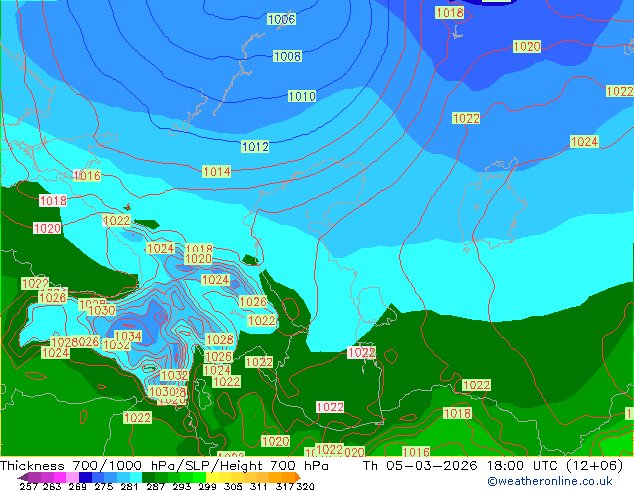Select the 1010 isobar label

click(x=302, y=96)
